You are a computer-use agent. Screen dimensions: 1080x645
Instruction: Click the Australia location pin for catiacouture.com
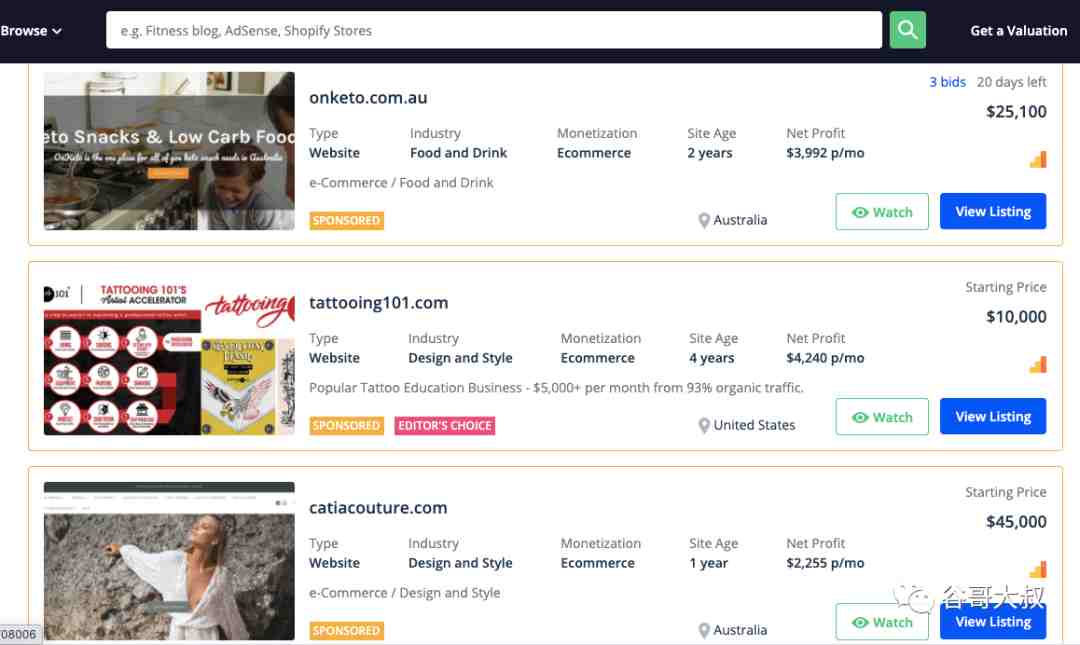click(704, 631)
